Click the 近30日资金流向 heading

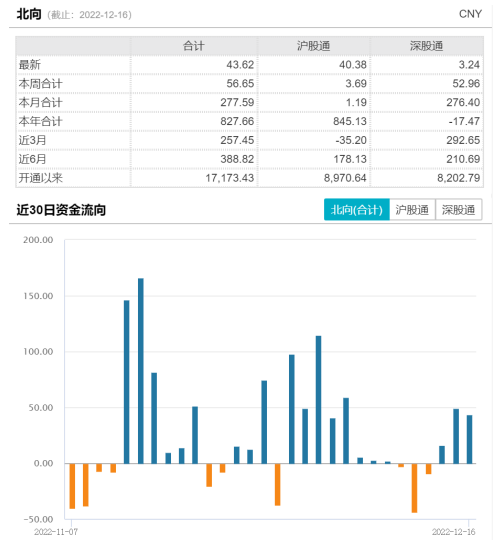pyautogui.click(x=61, y=210)
